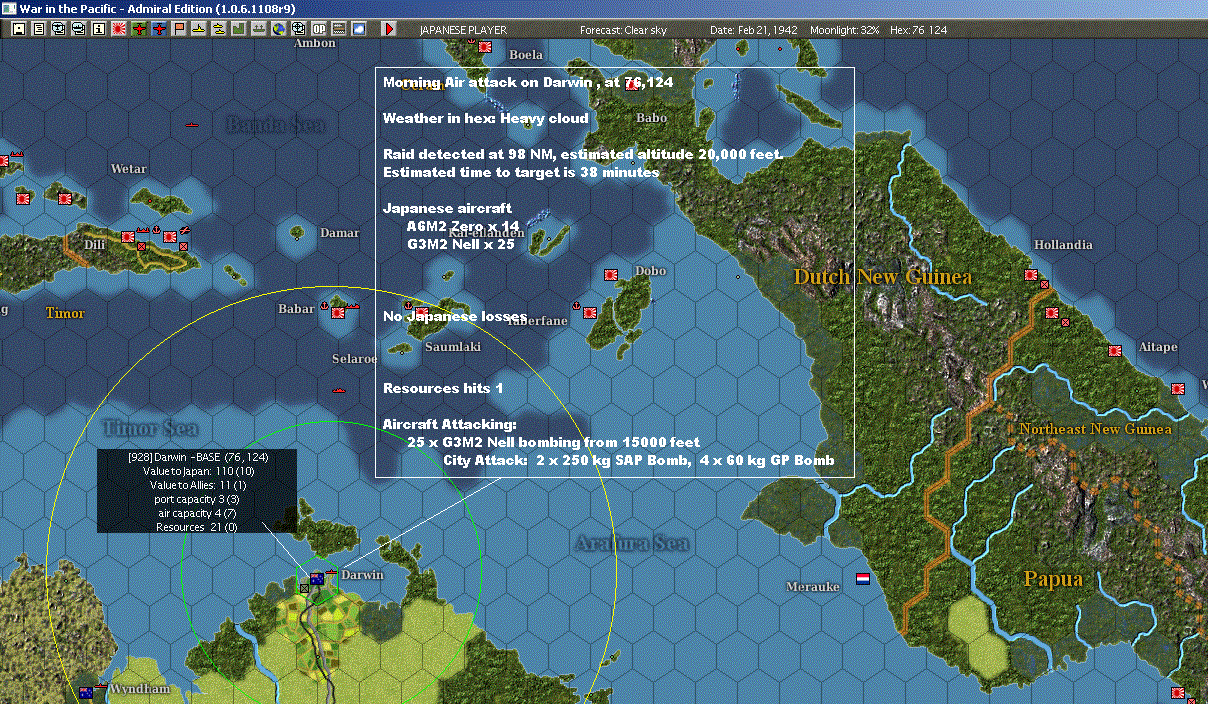Open the stacked windows ship list icon
The image size is (1208, 704).
click(x=78, y=29)
